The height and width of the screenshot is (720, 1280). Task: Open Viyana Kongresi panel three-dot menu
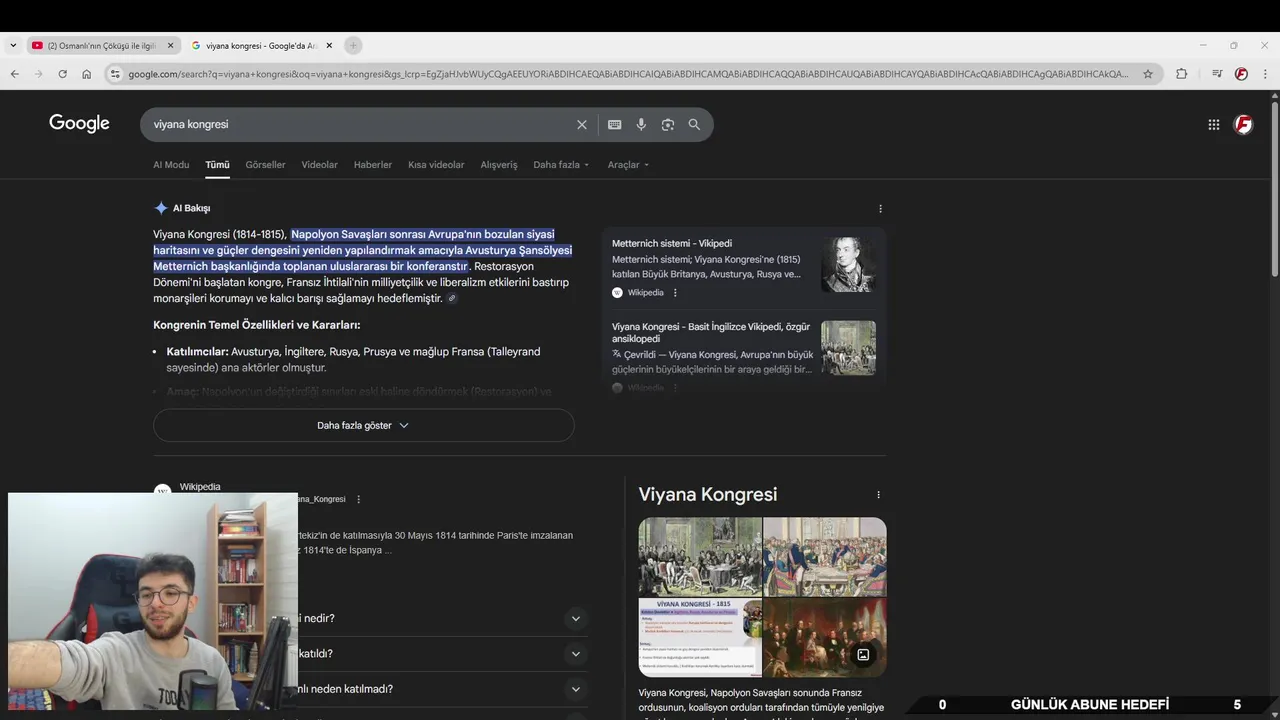tap(878, 495)
